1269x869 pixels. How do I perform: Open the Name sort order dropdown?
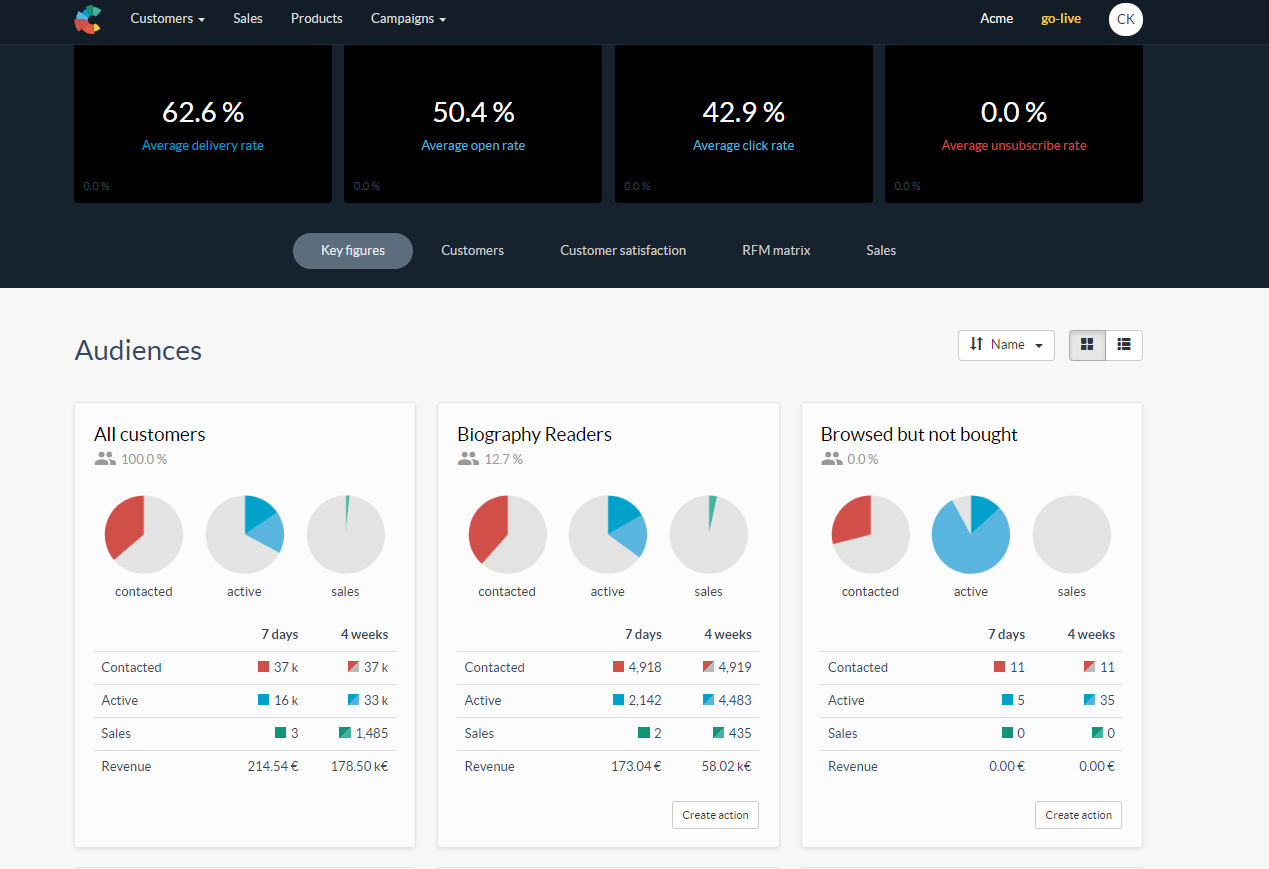[1006, 344]
